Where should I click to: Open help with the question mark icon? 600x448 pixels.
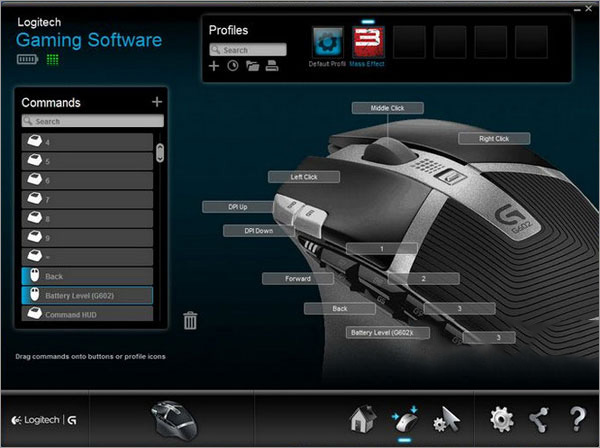[x=577, y=419]
